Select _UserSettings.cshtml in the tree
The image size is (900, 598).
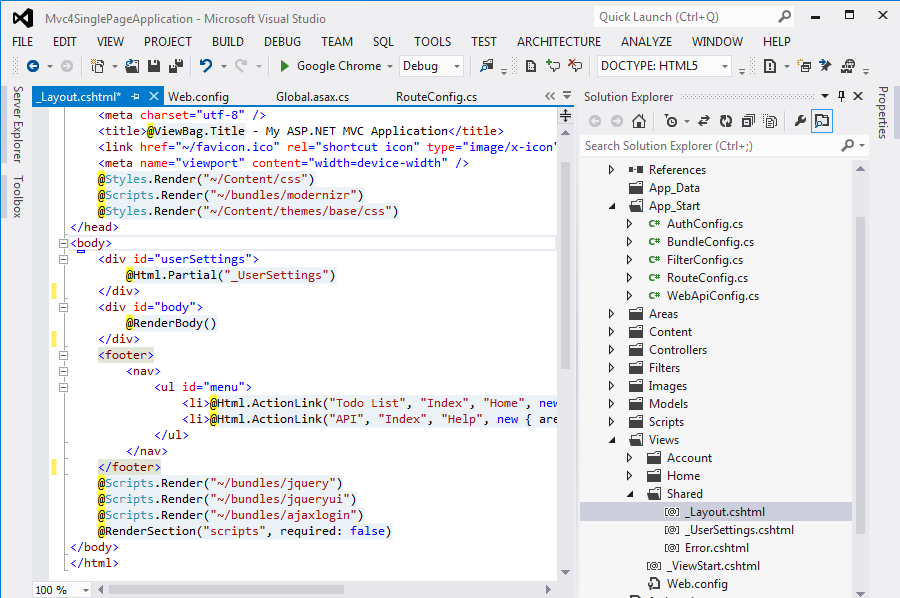click(739, 530)
